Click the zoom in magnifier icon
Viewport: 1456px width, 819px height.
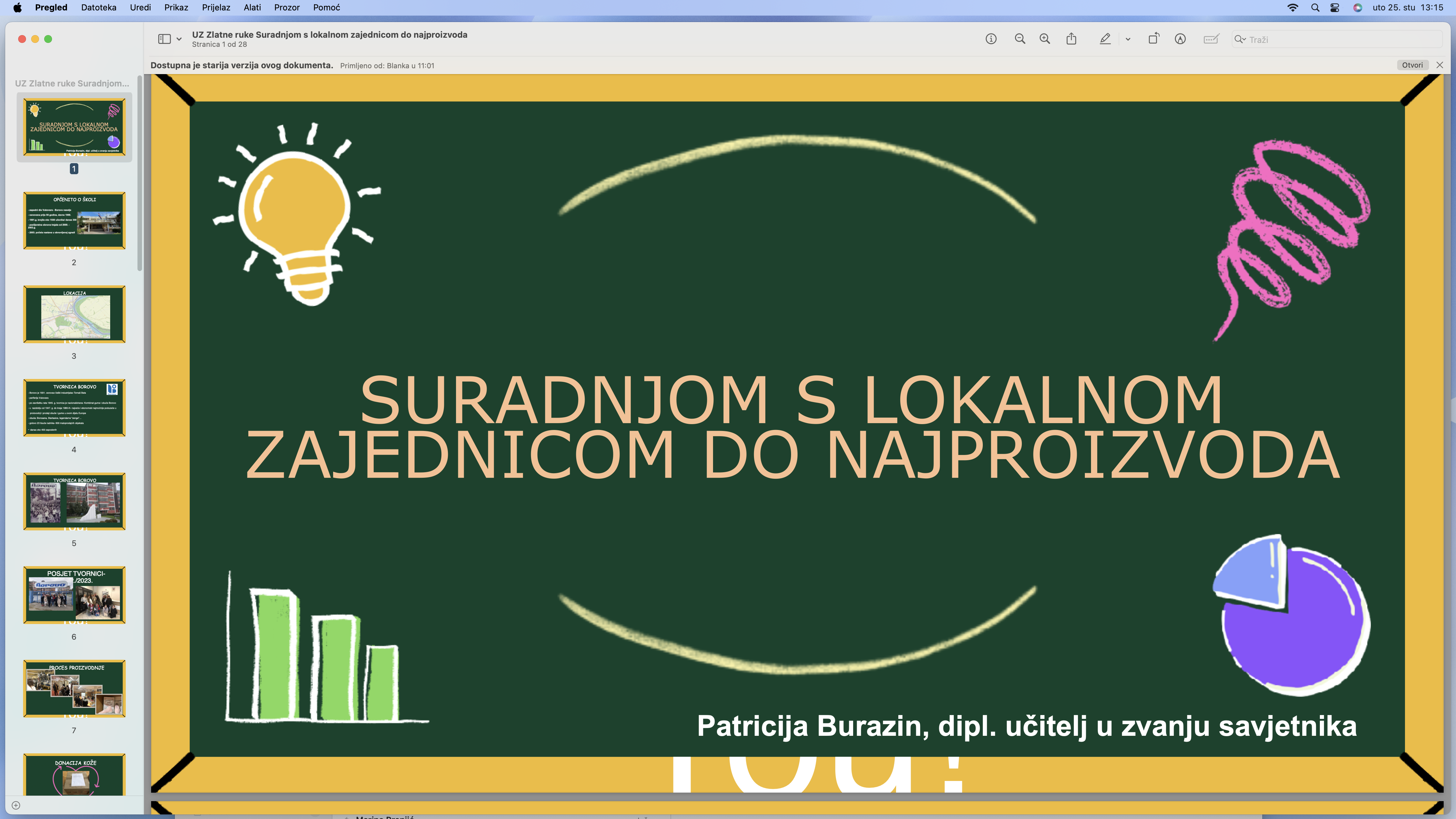pos(1045,39)
